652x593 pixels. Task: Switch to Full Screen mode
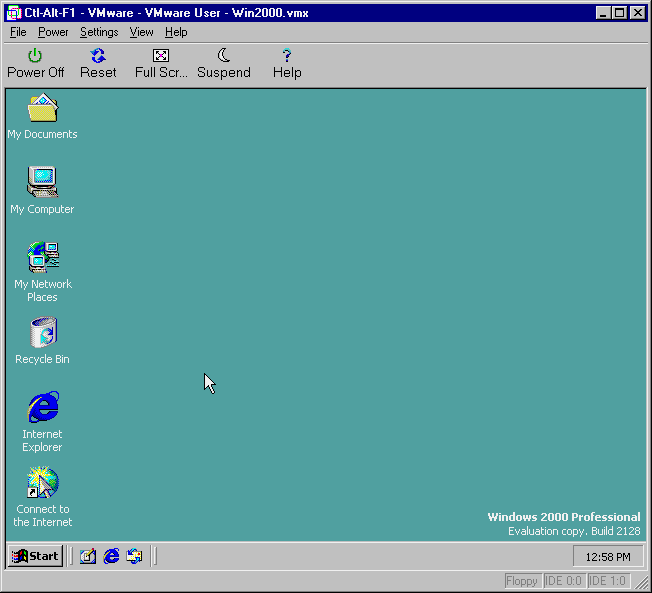pos(161,63)
